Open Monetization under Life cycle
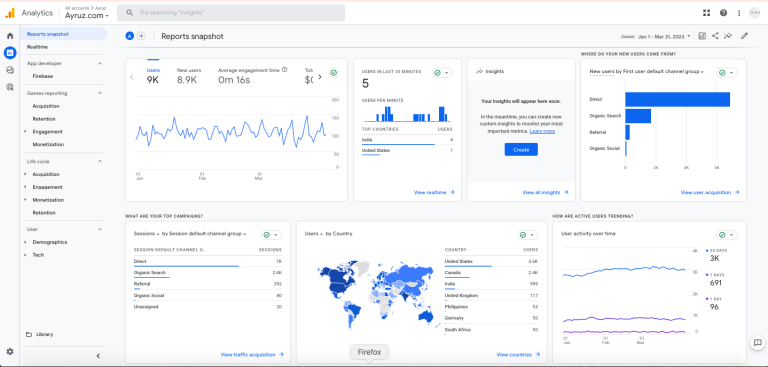This screenshot has height=367, width=768. pyautogui.click(x=48, y=200)
